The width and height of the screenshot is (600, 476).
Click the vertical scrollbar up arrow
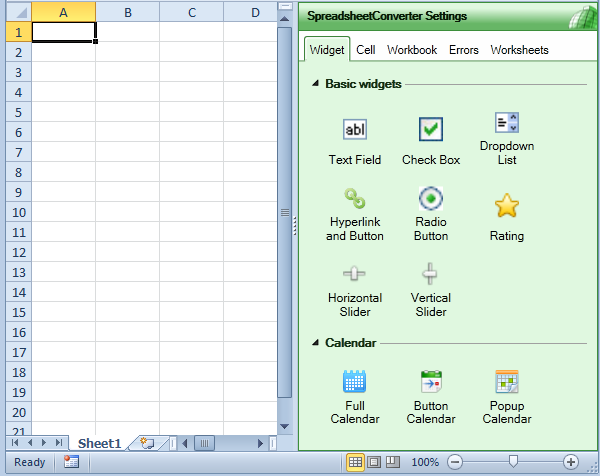(284, 18)
